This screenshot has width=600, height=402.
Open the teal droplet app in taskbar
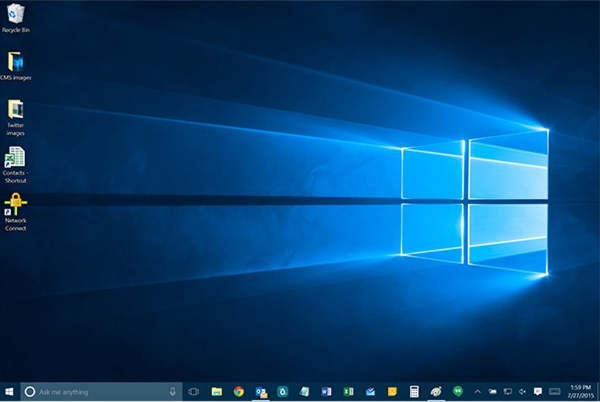pos(283,392)
